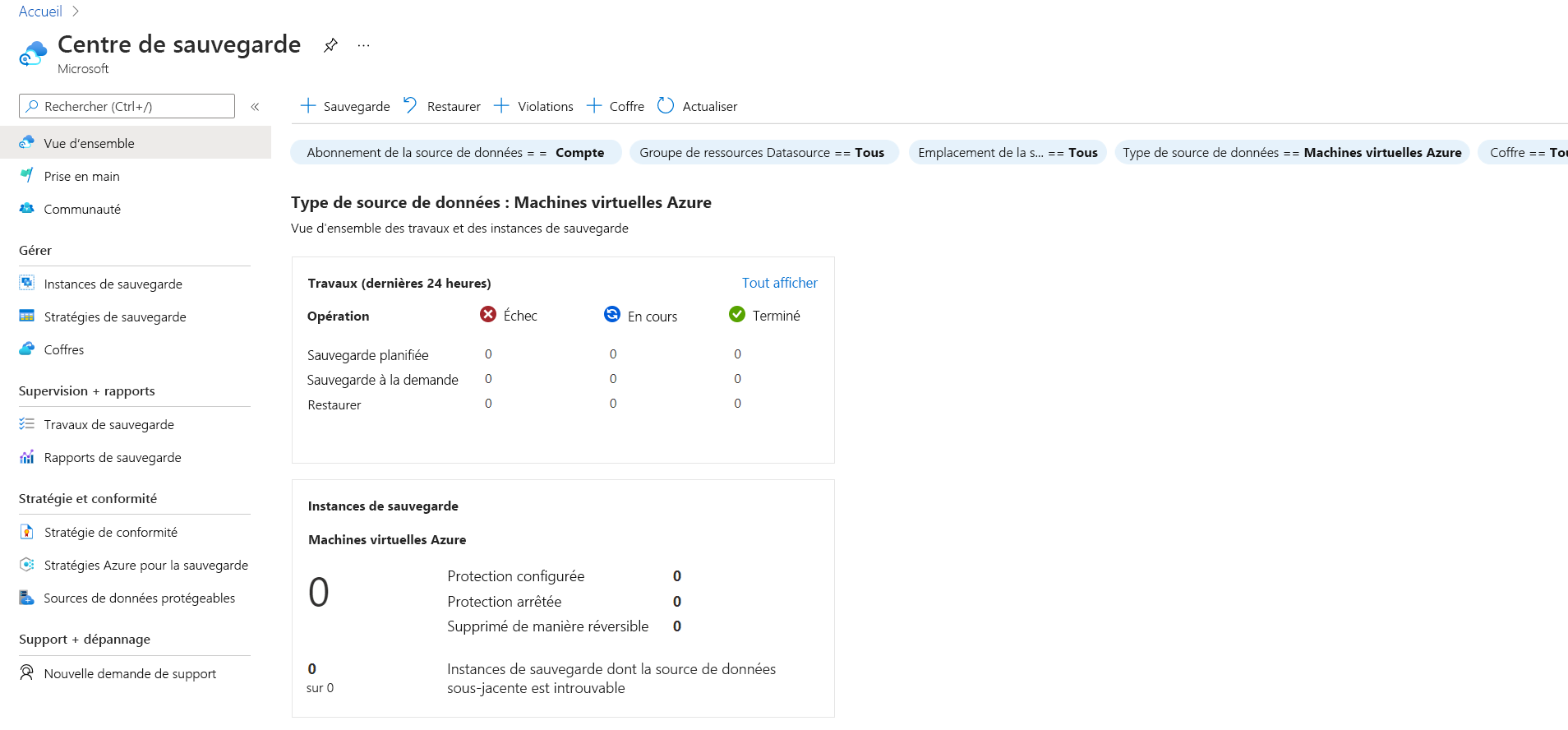Screen dimensions: 1568x730
Task: Start a new Sauvegarde from toolbar
Action: pos(345,106)
